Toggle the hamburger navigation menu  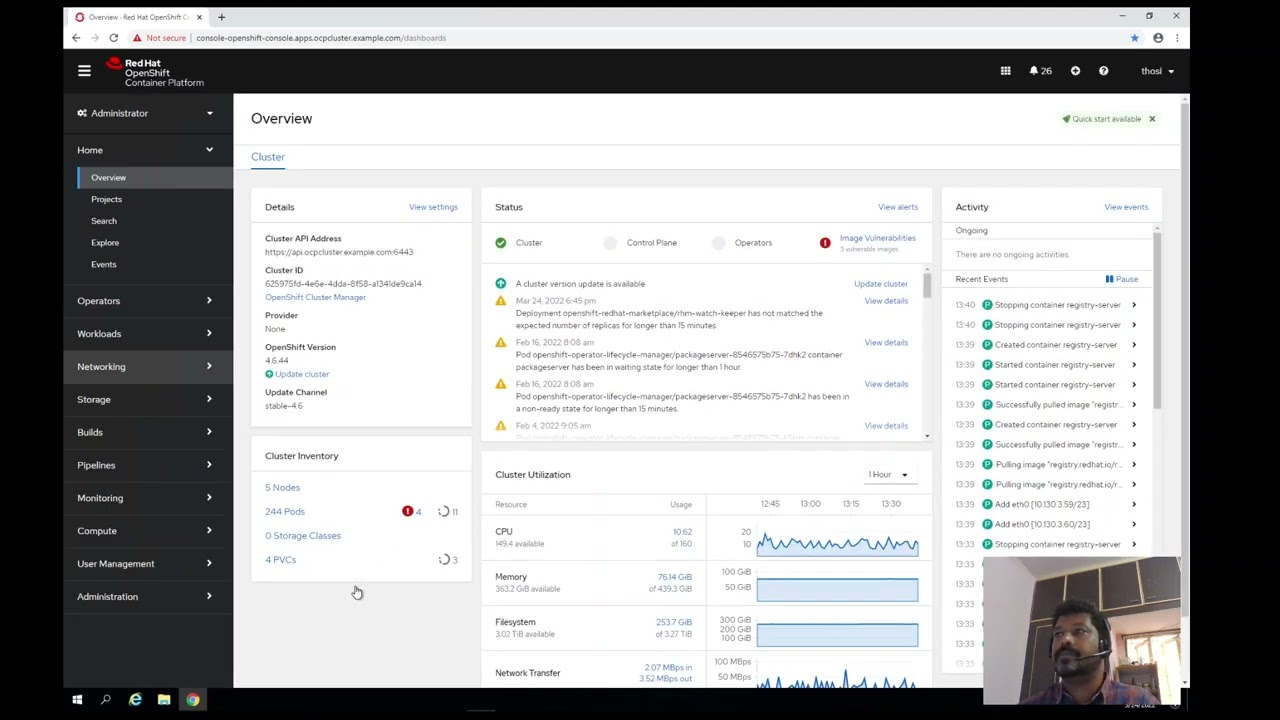pos(84,71)
